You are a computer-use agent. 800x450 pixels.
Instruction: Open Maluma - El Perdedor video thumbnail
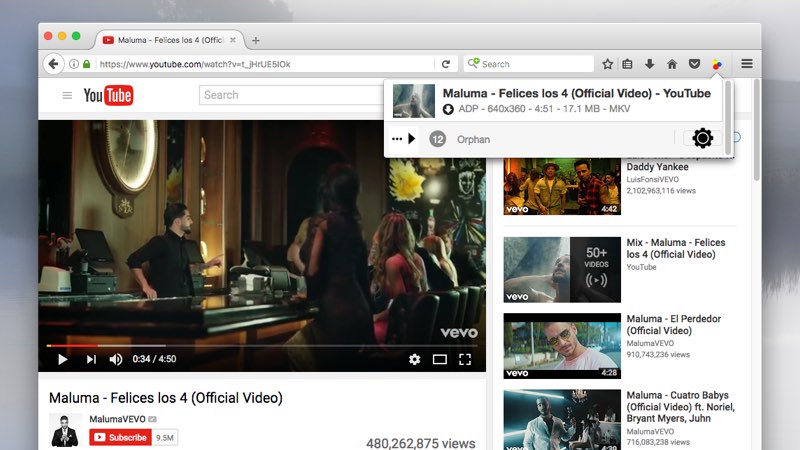[x=561, y=346]
